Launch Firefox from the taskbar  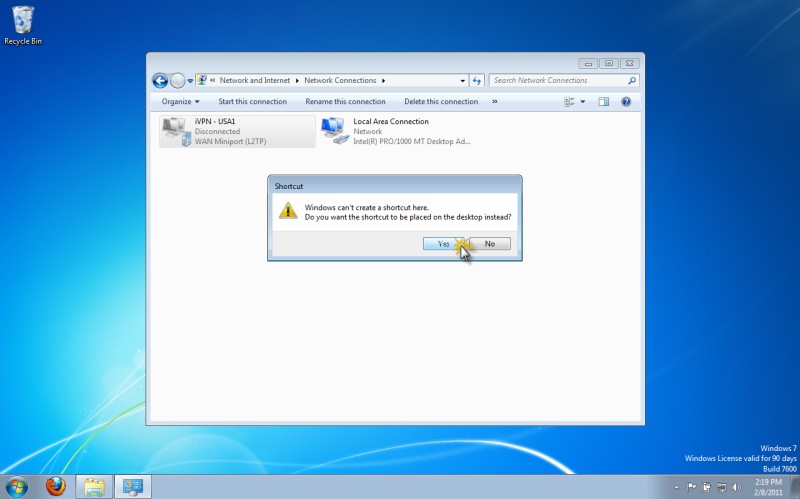[56, 486]
